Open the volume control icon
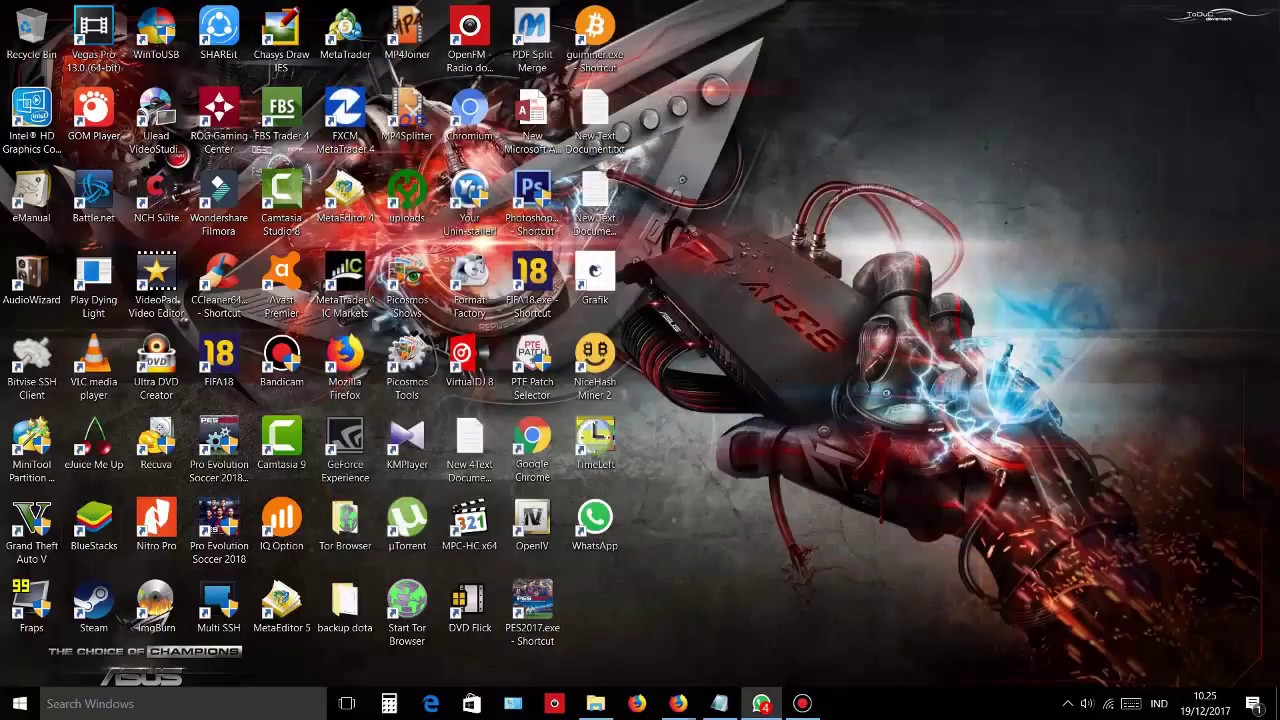Viewport: 1280px width, 720px height. pos(1087,703)
